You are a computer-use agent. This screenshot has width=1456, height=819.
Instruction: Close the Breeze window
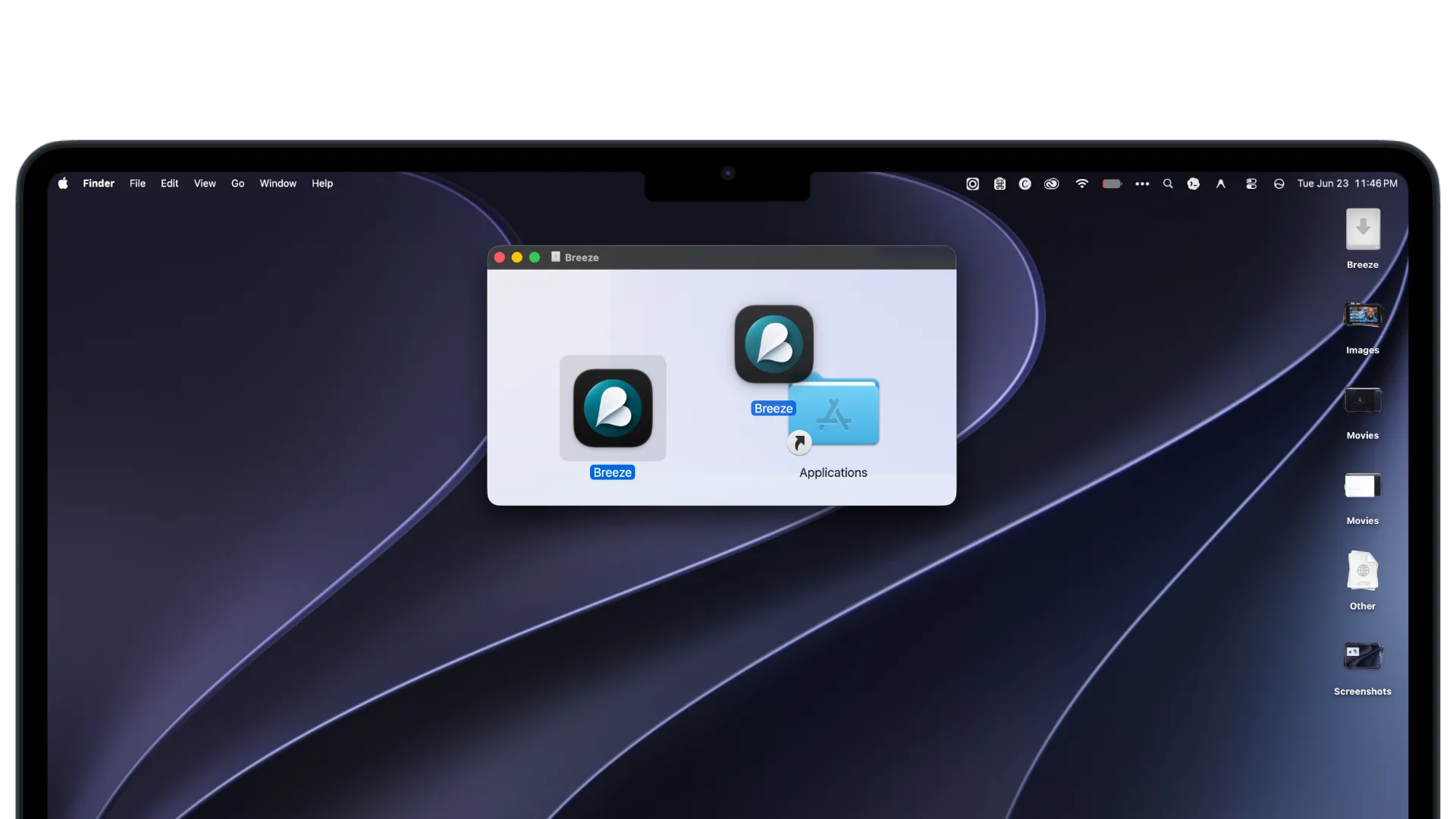pos(500,258)
